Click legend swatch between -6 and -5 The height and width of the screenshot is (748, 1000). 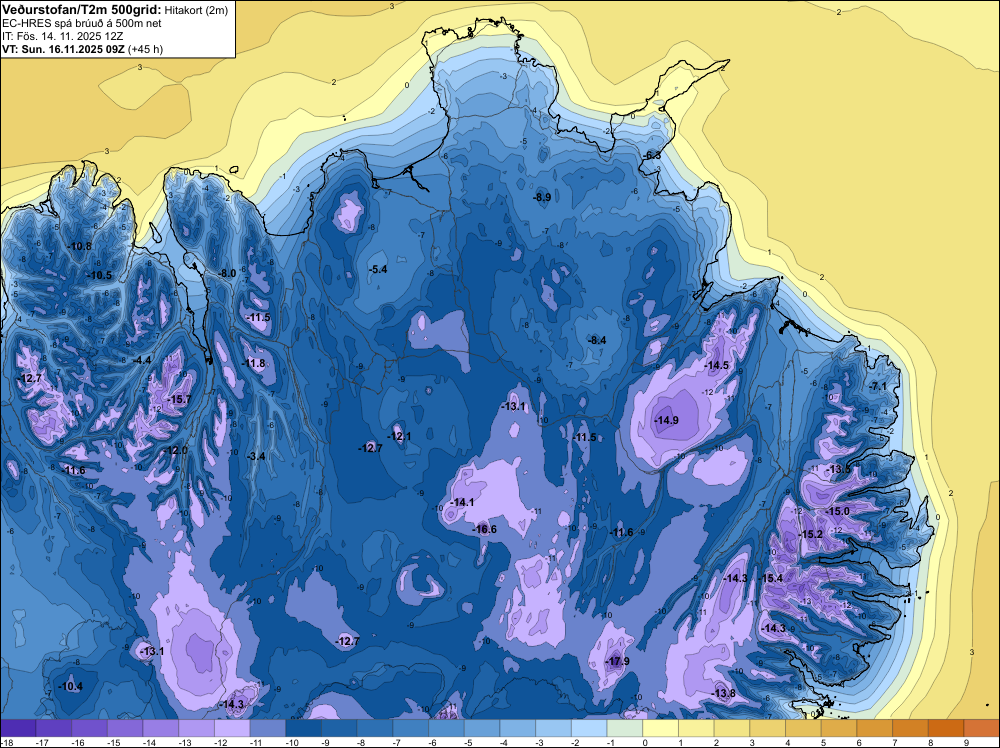pos(446,728)
